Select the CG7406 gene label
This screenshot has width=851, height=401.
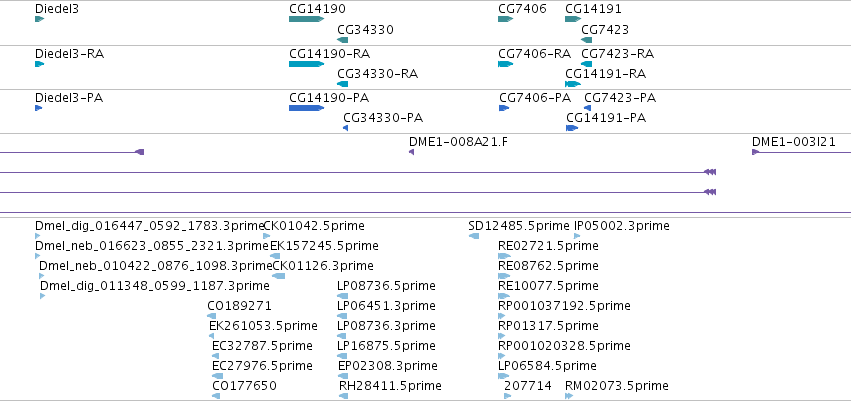(x=522, y=9)
